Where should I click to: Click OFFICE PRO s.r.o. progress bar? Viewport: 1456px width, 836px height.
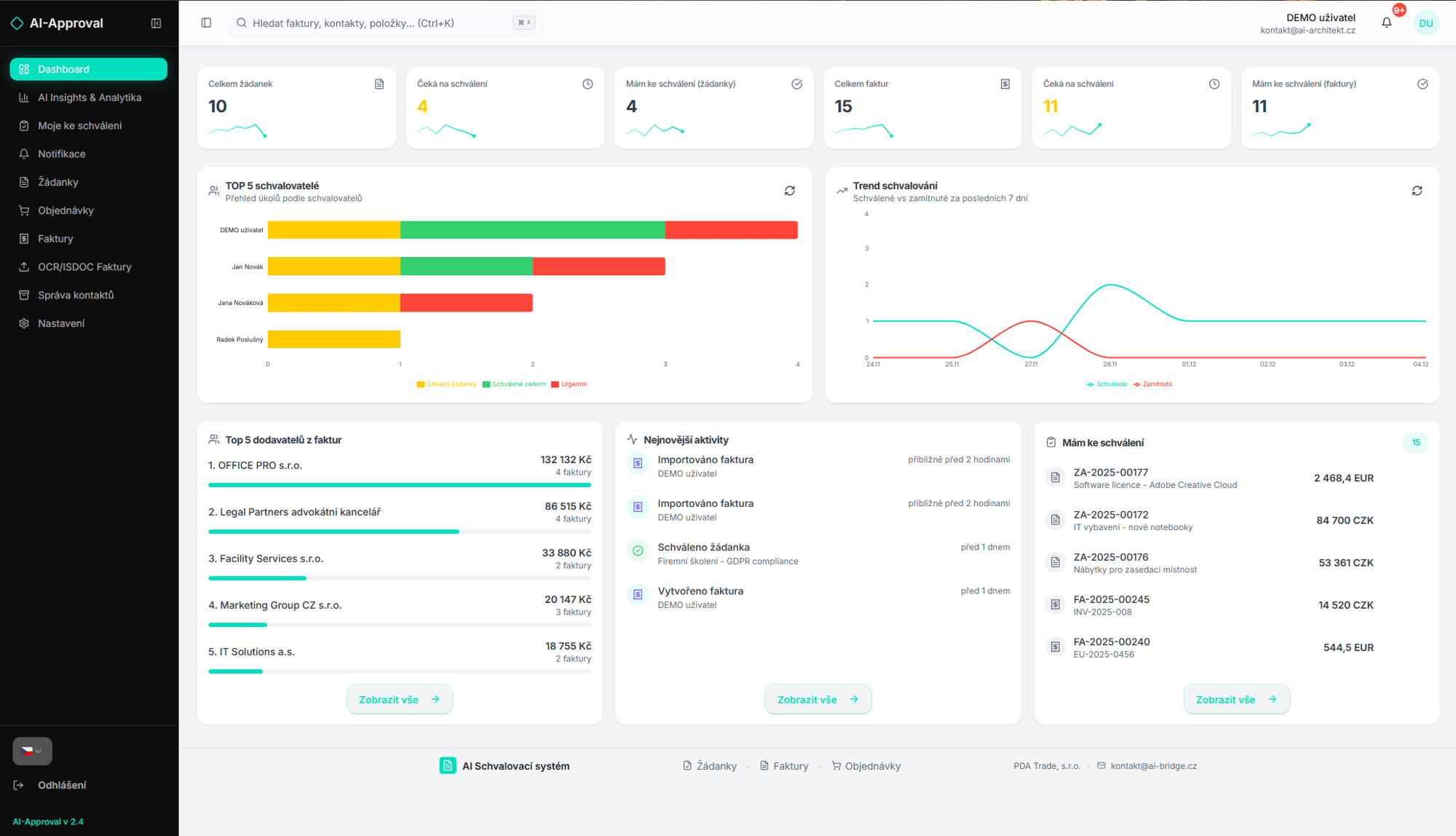(x=399, y=485)
